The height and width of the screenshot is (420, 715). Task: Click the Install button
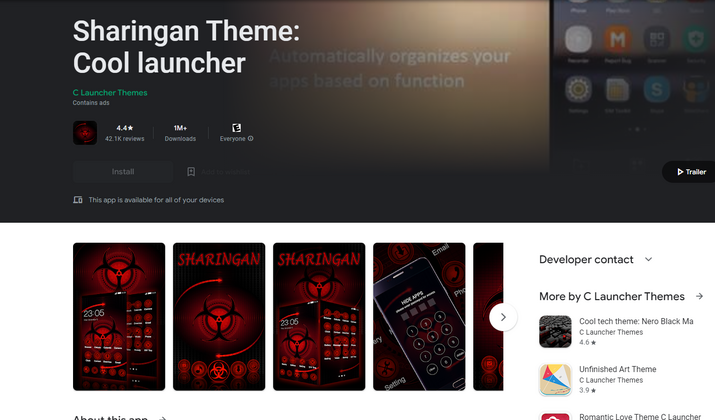(123, 172)
